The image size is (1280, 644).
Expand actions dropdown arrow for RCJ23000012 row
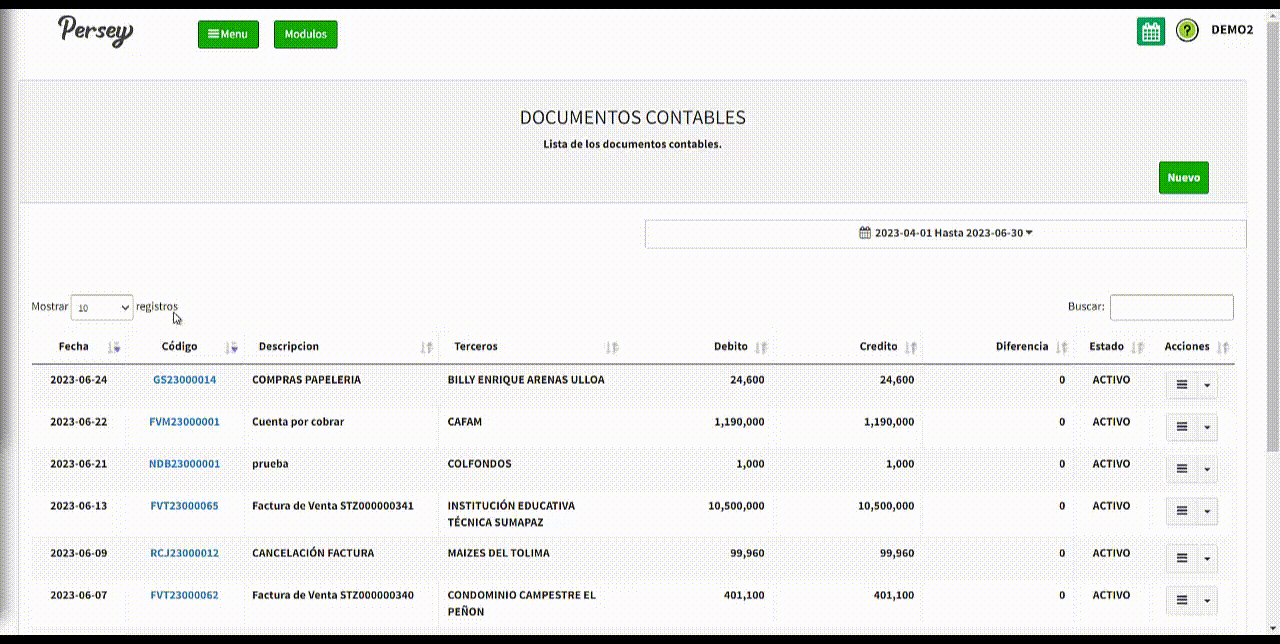coord(1207,558)
